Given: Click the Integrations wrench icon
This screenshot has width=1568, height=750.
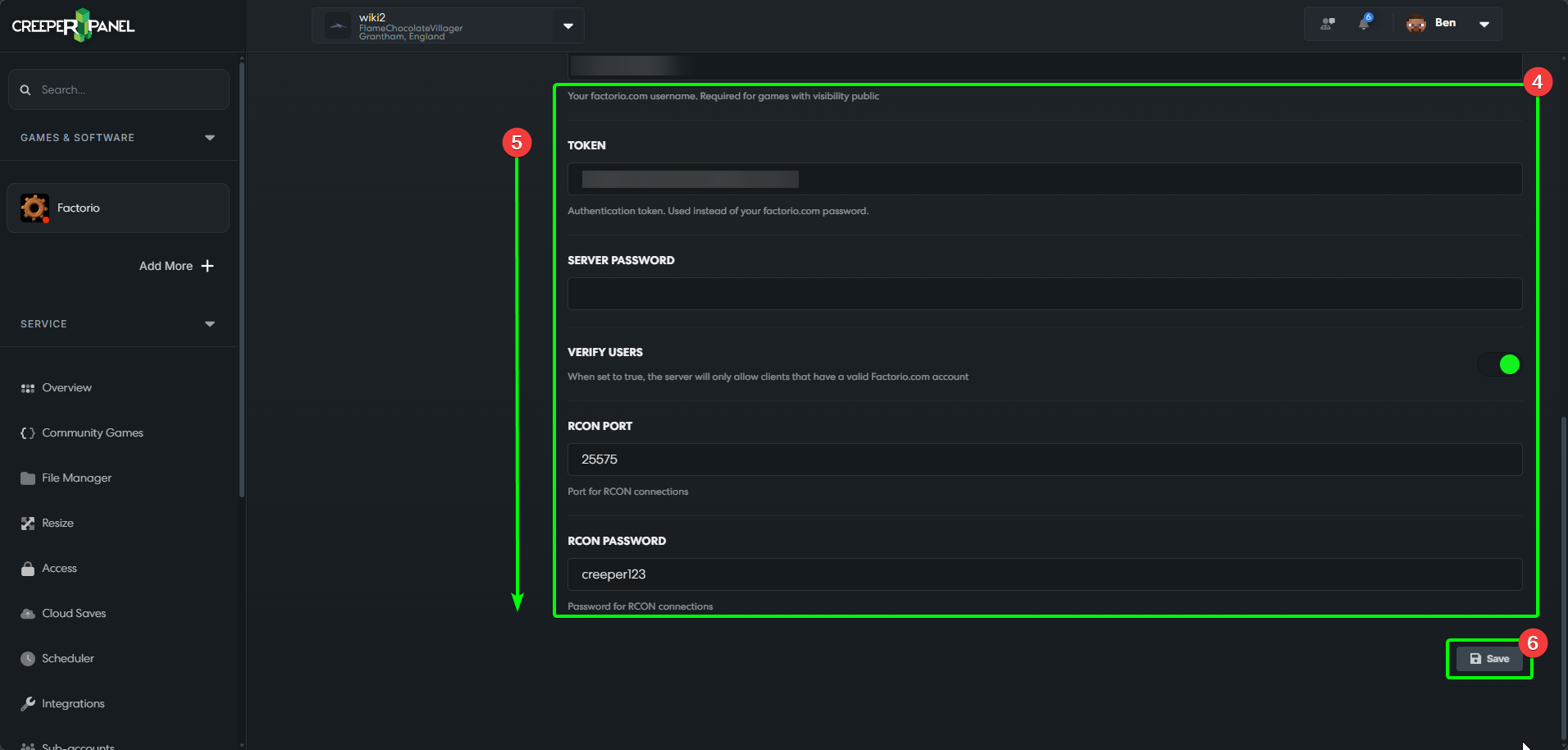Looking at the screenshot, I should tap(27, 703).
